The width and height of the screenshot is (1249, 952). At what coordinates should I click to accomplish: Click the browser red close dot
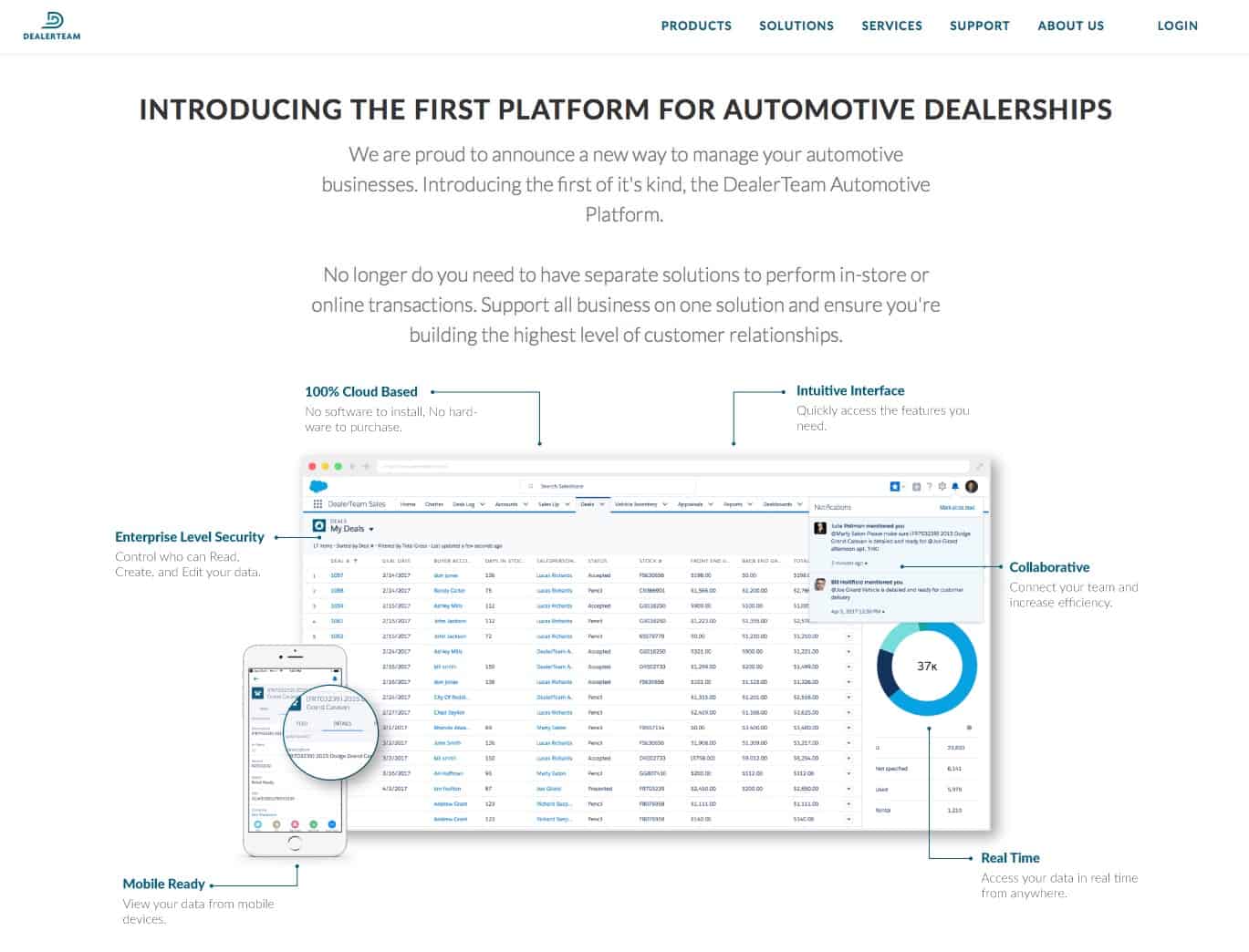coord(312,466)
